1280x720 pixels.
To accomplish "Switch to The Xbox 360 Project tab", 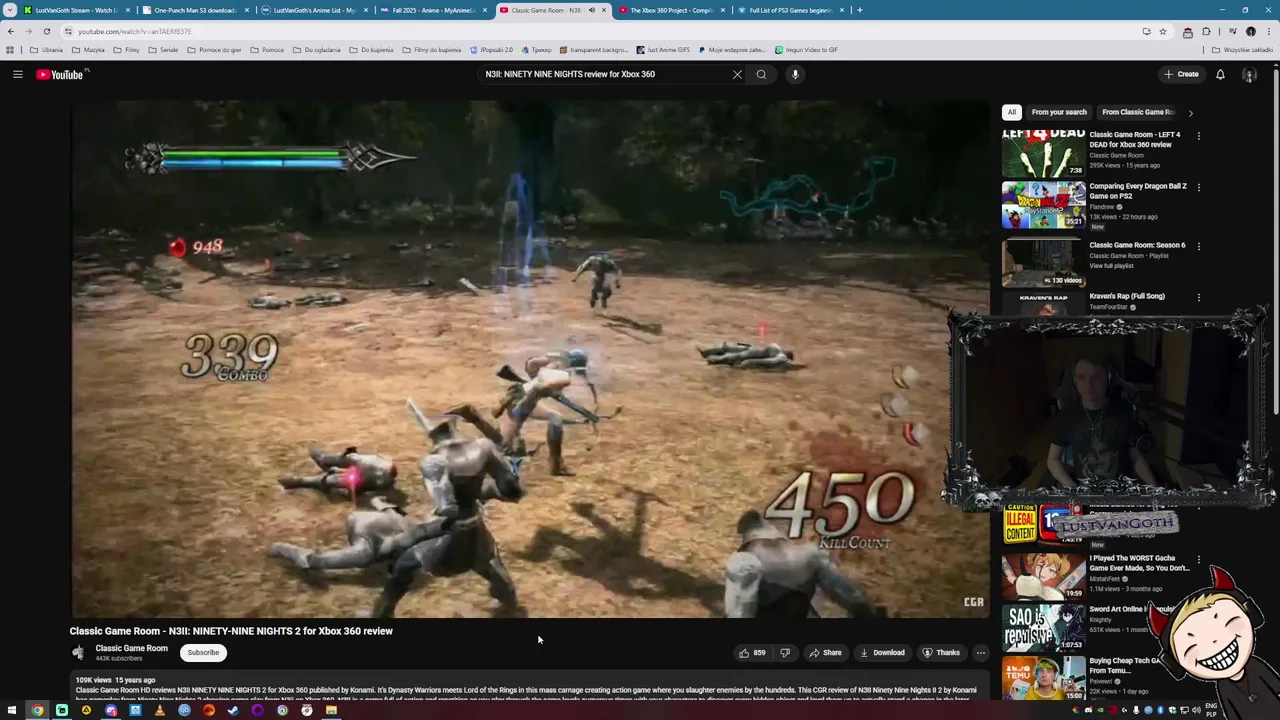I will (x=670, y=10).
